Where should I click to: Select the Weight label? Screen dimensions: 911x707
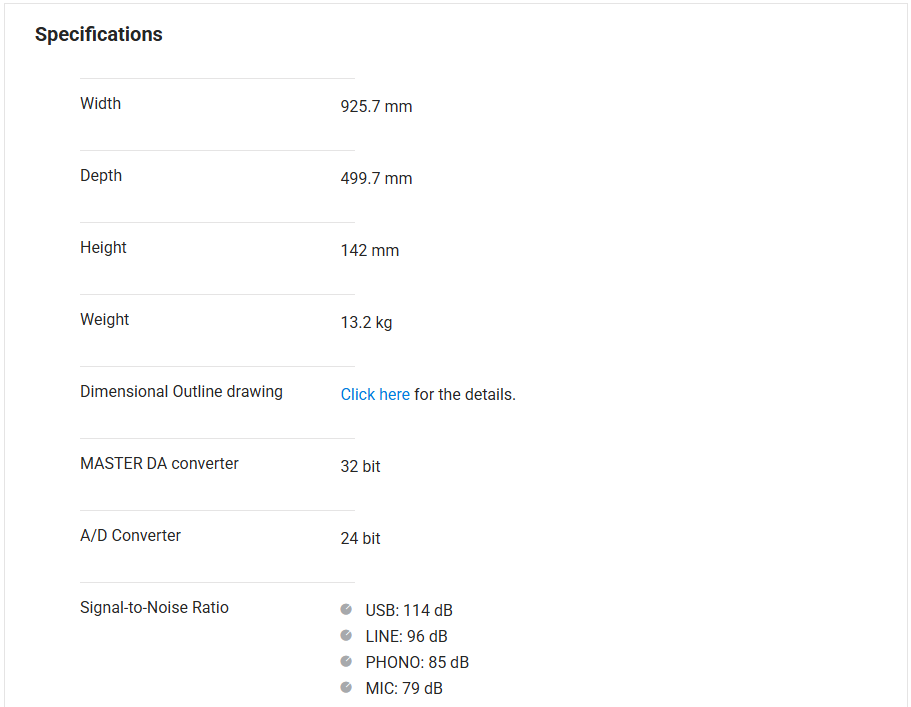[x=105, y=319]
